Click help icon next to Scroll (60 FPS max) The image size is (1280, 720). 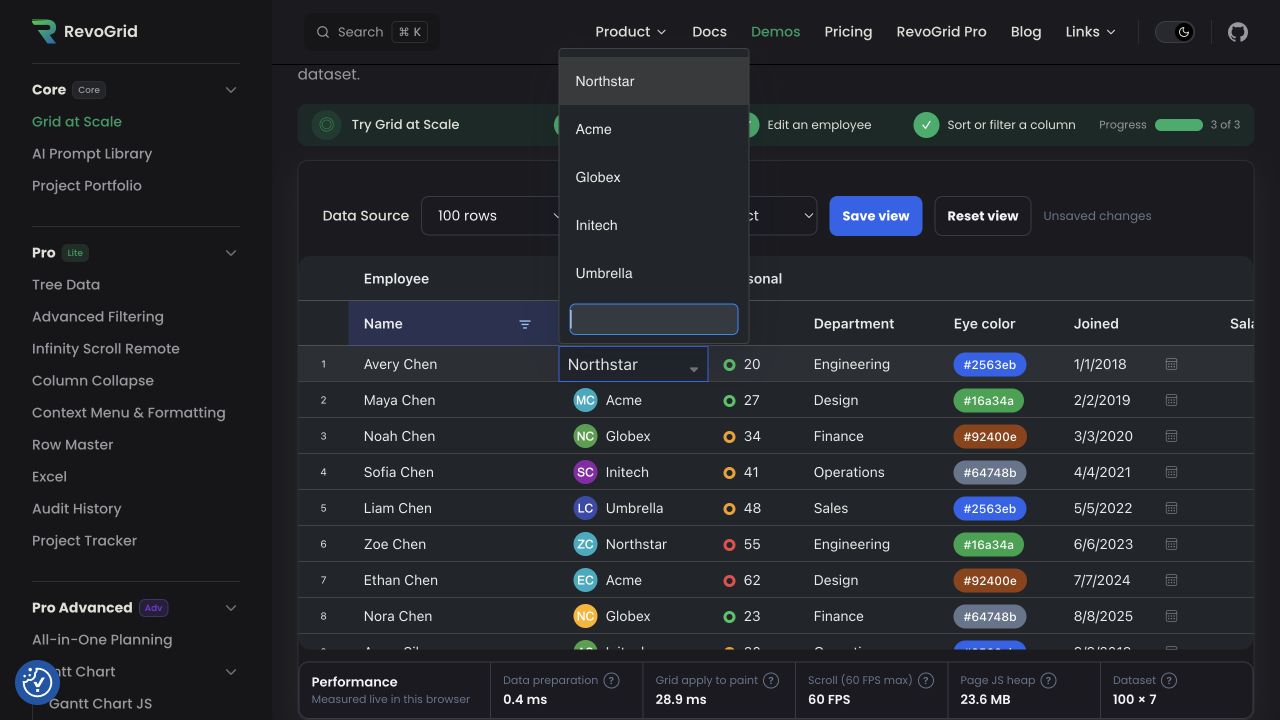click(x=926, y=680)
